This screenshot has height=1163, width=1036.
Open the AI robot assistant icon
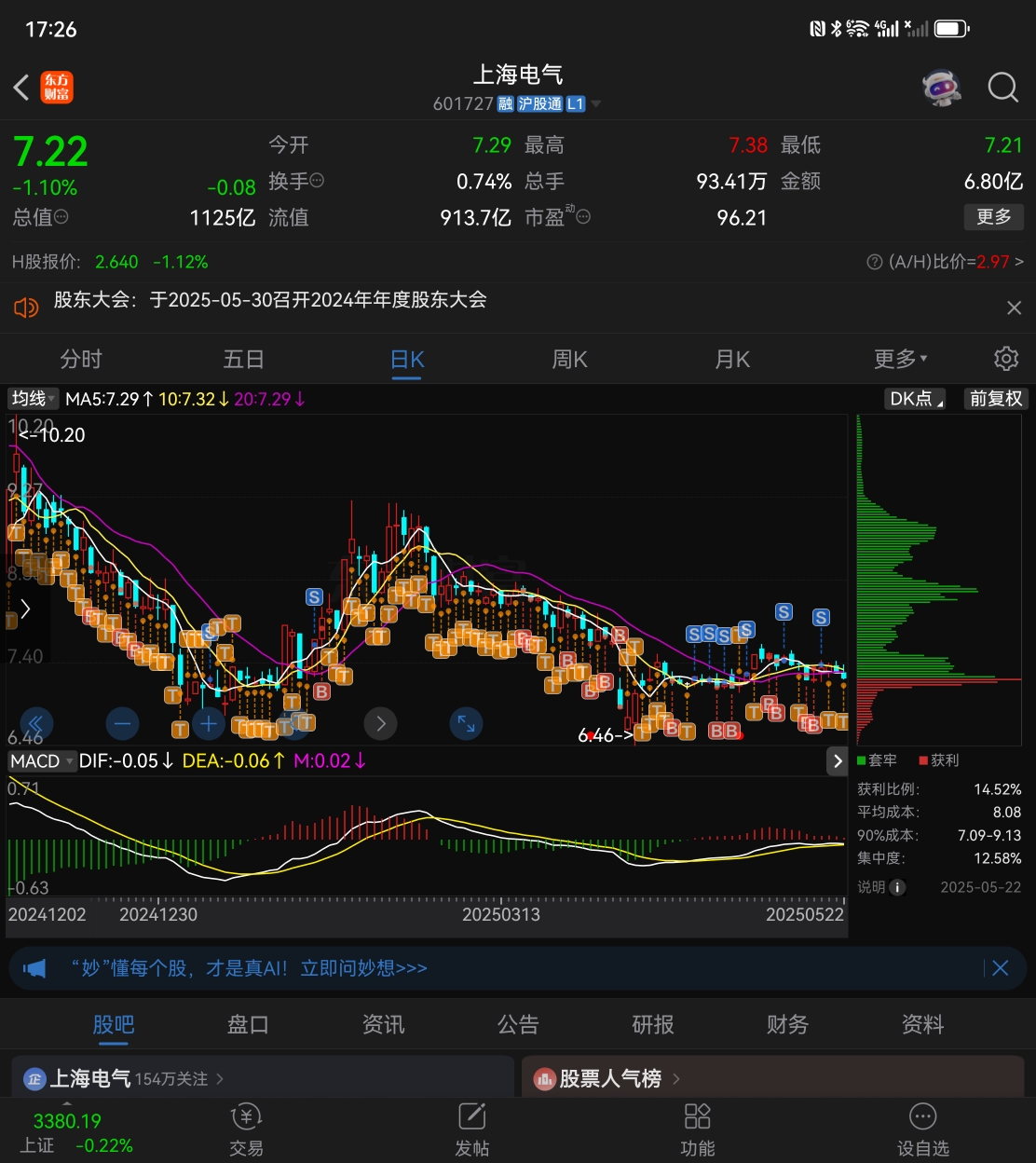[941, 88]
